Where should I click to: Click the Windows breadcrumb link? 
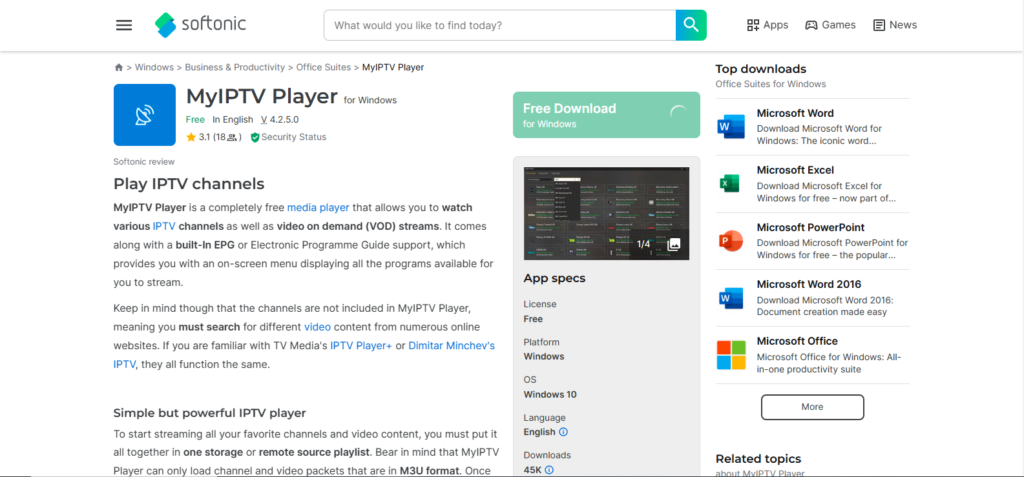(154, 67)
